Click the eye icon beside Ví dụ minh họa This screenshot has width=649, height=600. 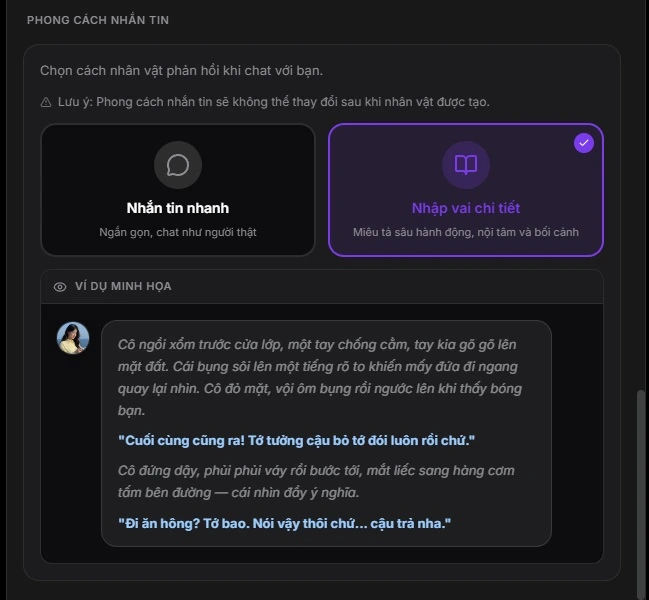pyautogui.click(x=60, y=287)
